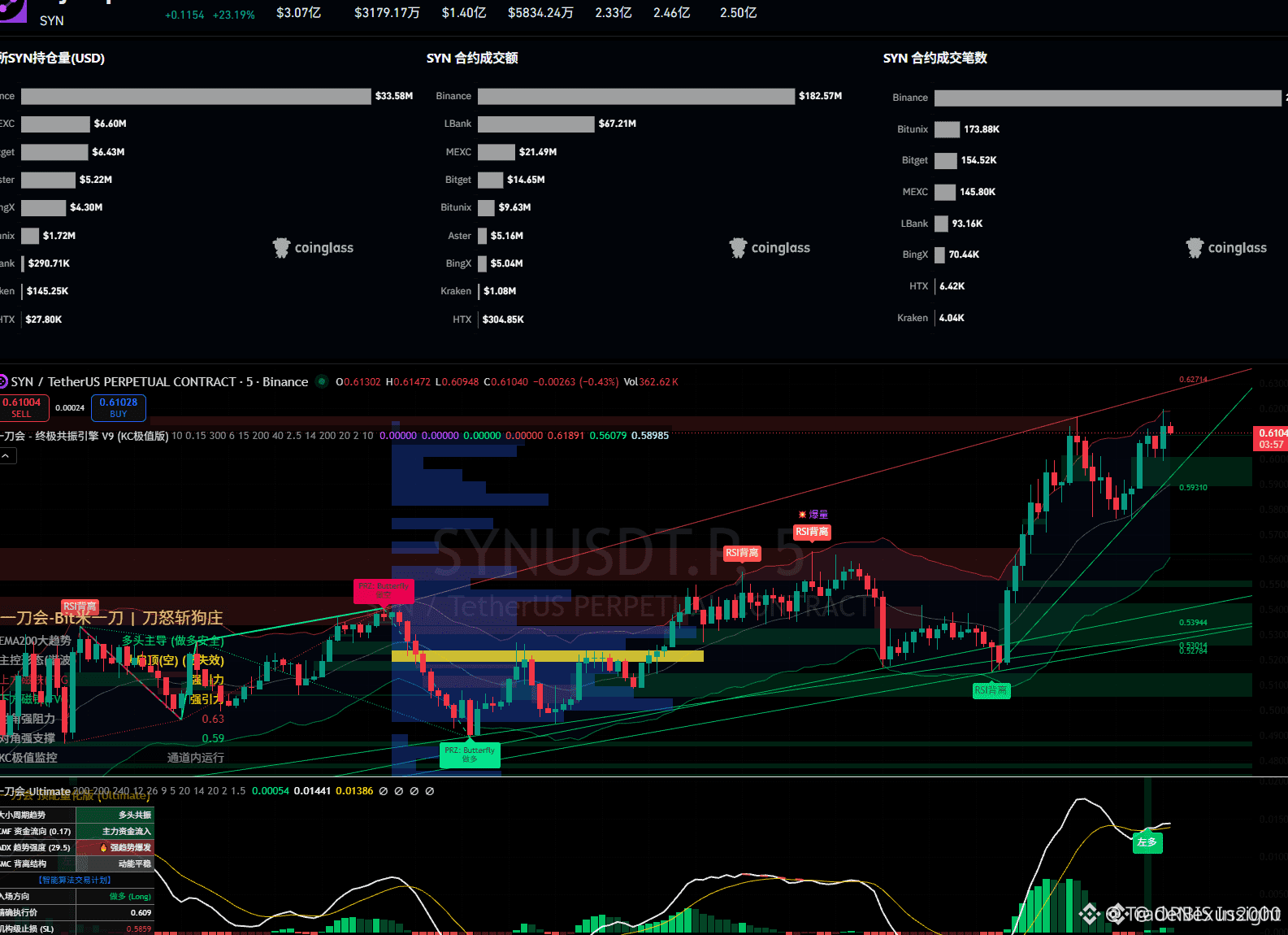Click the green RSI背离 label under the candles

click(x=991, y=690)
